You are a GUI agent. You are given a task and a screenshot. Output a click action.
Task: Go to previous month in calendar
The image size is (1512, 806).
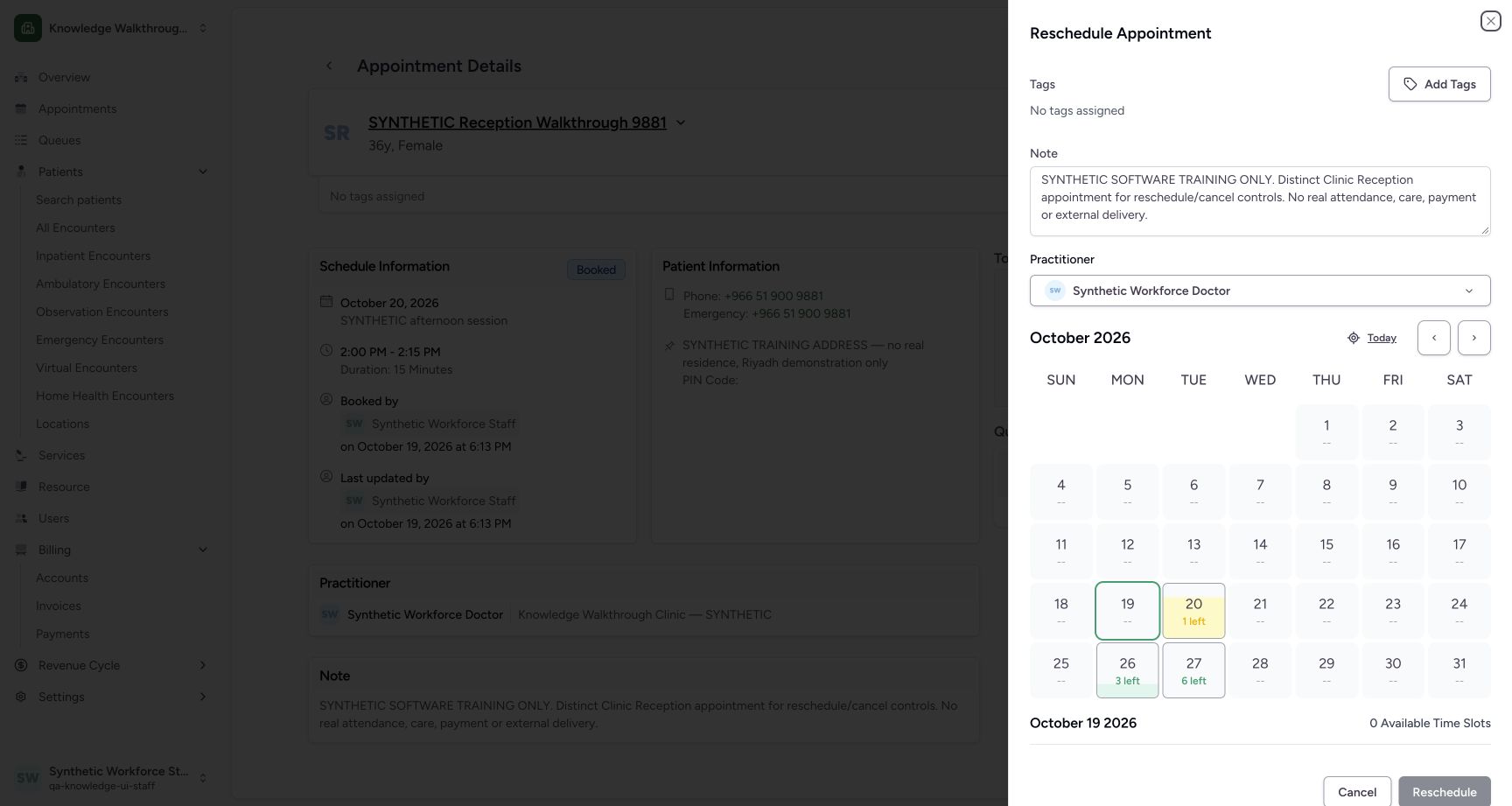[1434, 338]
